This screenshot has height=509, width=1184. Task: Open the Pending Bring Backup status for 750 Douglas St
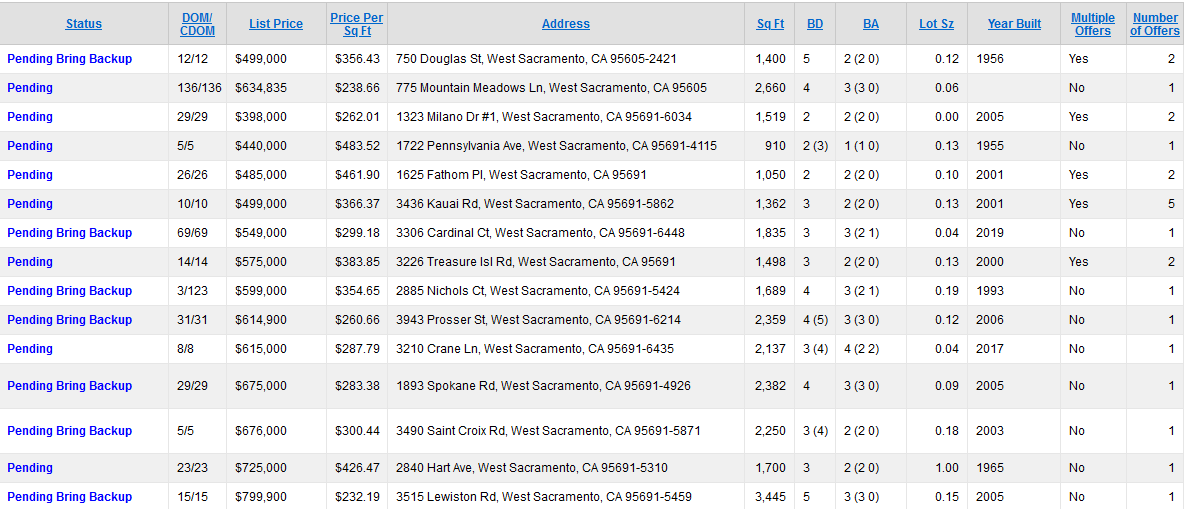(x=70, y=59)
